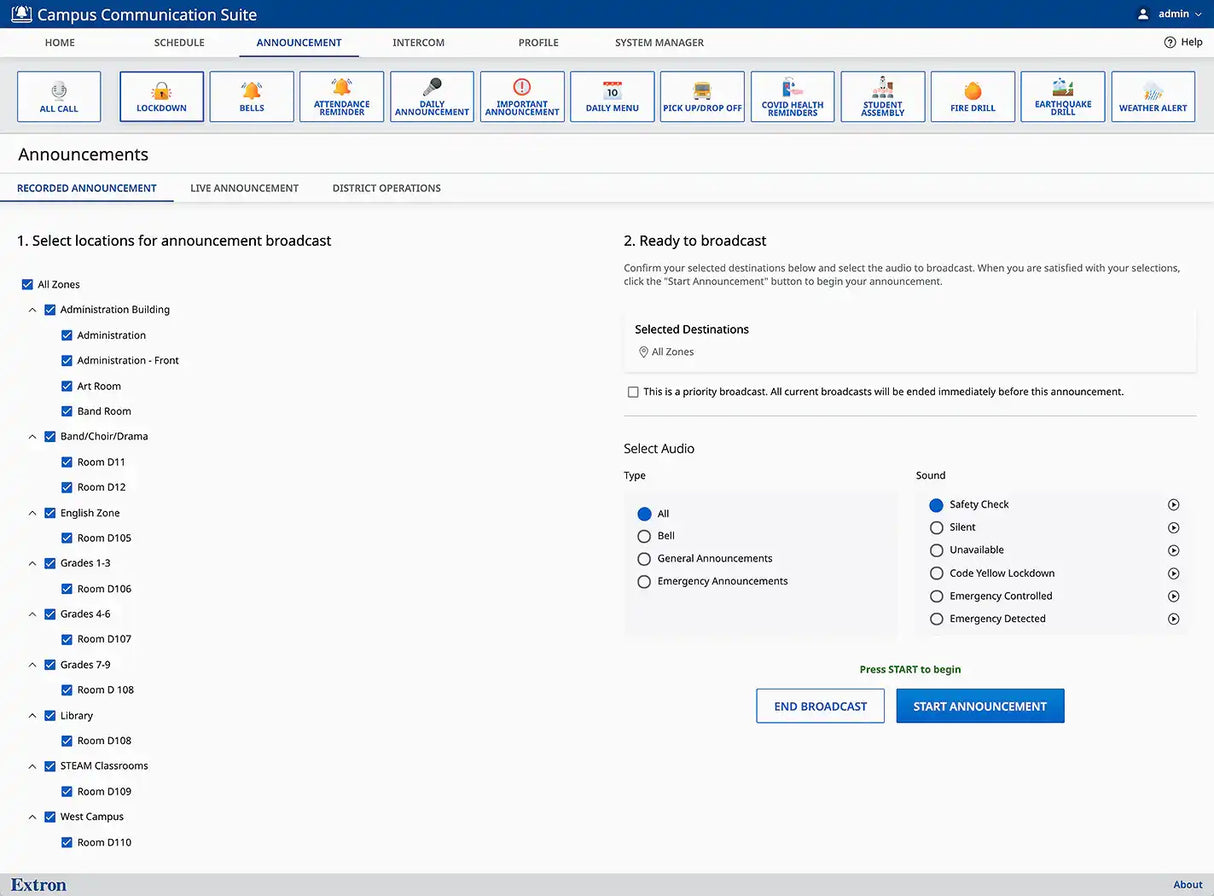Open the Intercom menu
The width and height of the screenshot is (1214, 896).
pyautogui.click(x=418, y=43)
